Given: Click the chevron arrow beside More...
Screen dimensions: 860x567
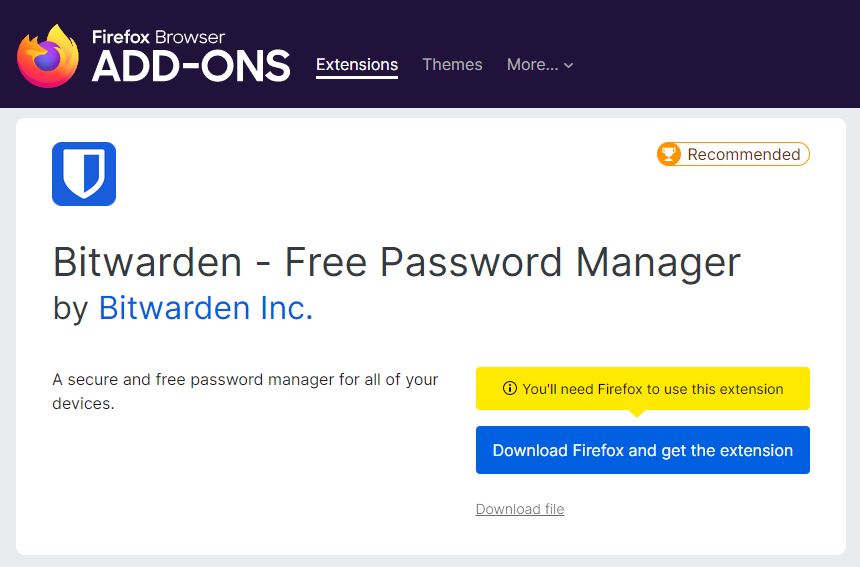Looking at the screenshot, I should click(x=569, y=65).
